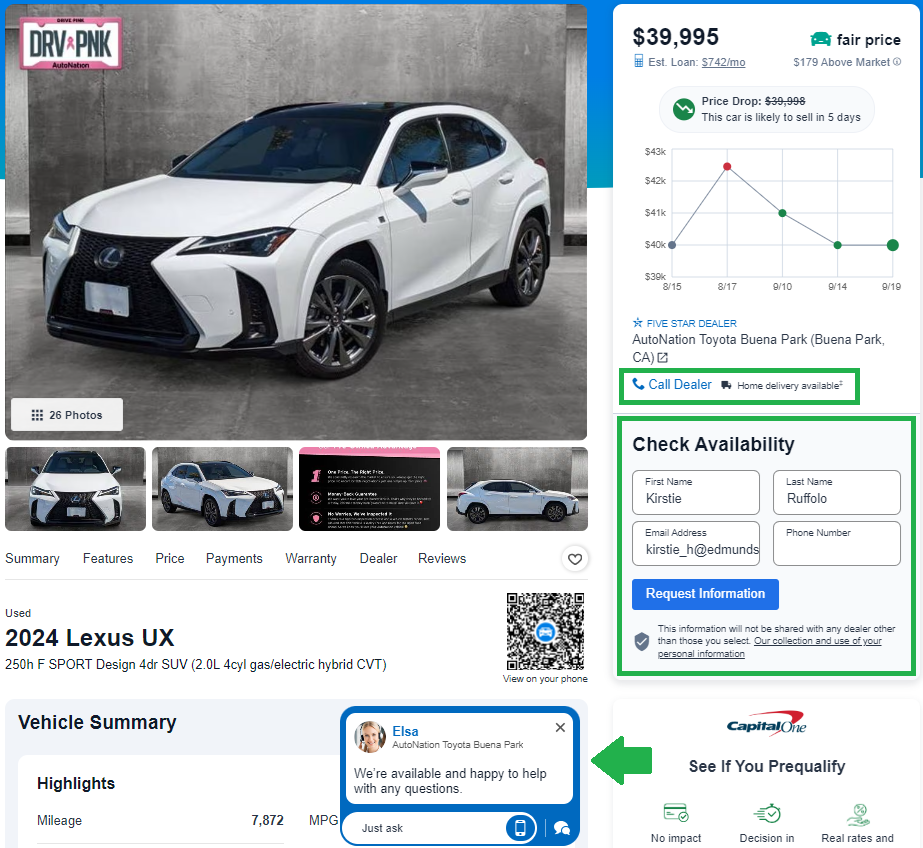The width and height of the screenshot is (923, 848).
Task: Click the 8/15 gray price point on chart
Action: tap(672, 245)
